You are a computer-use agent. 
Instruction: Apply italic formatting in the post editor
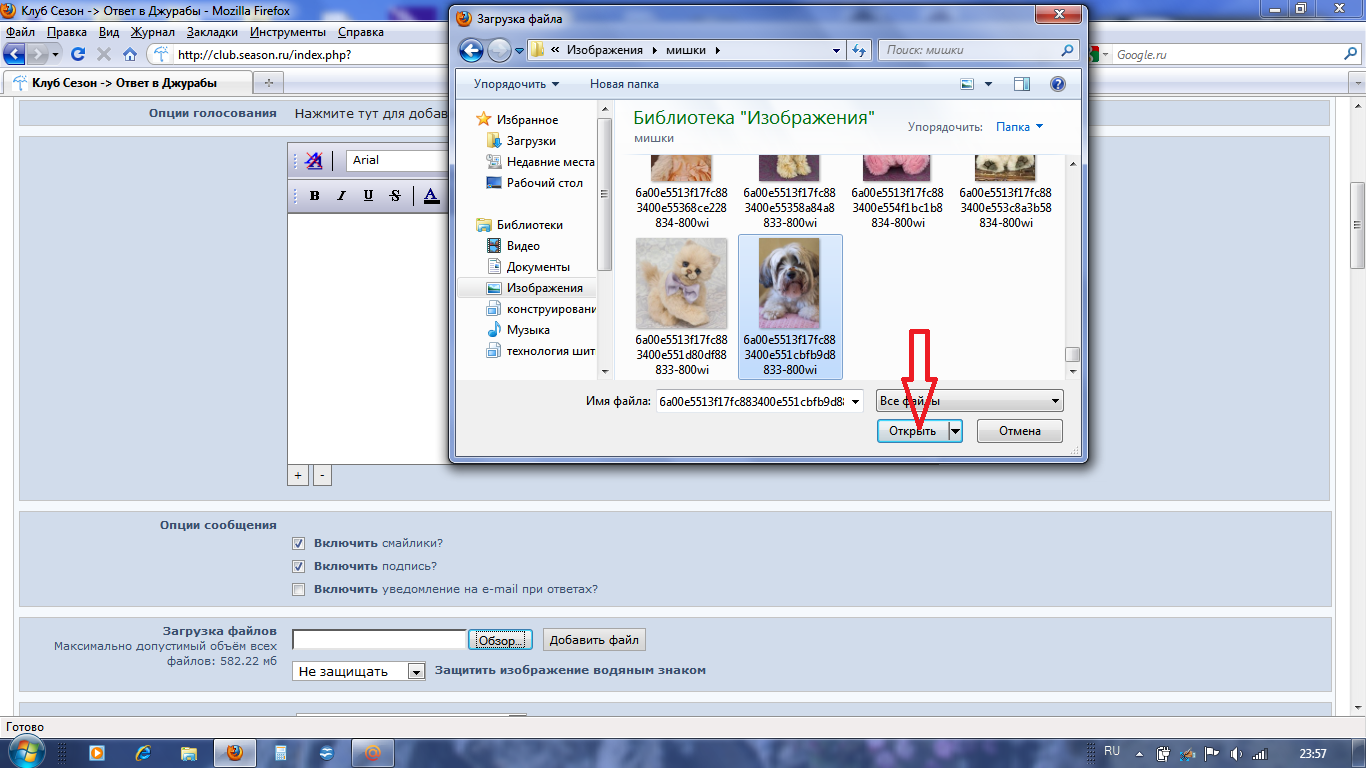pyautogui.click(x=341, y=196)
